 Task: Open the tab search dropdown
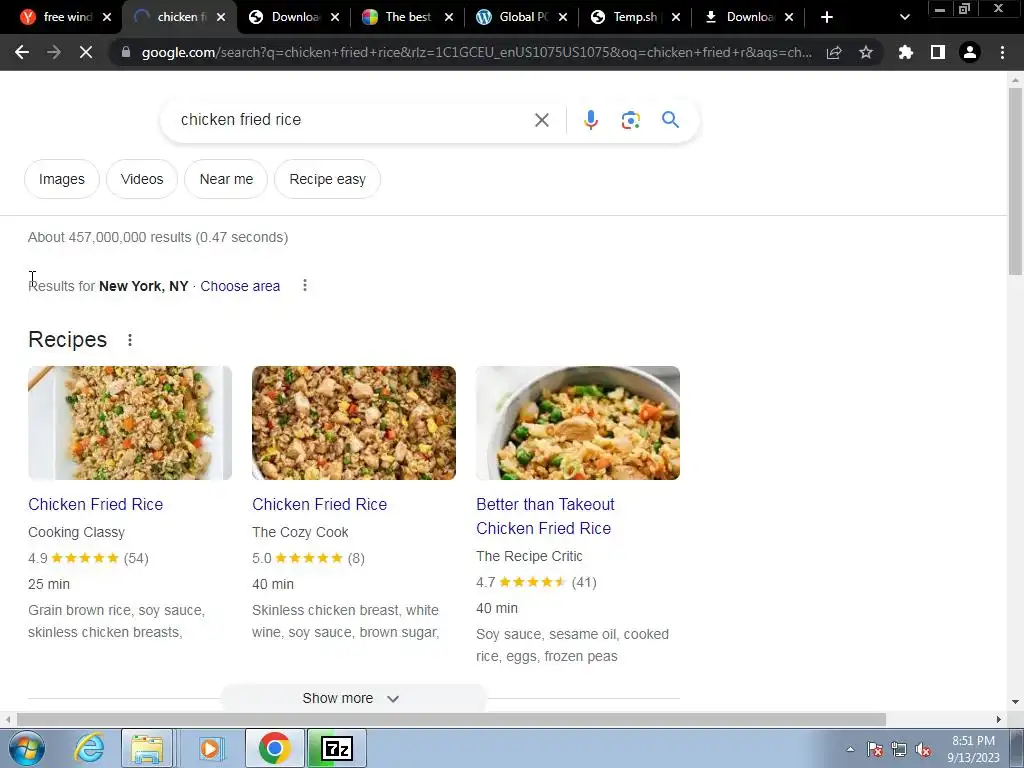(x=904, y=17)
